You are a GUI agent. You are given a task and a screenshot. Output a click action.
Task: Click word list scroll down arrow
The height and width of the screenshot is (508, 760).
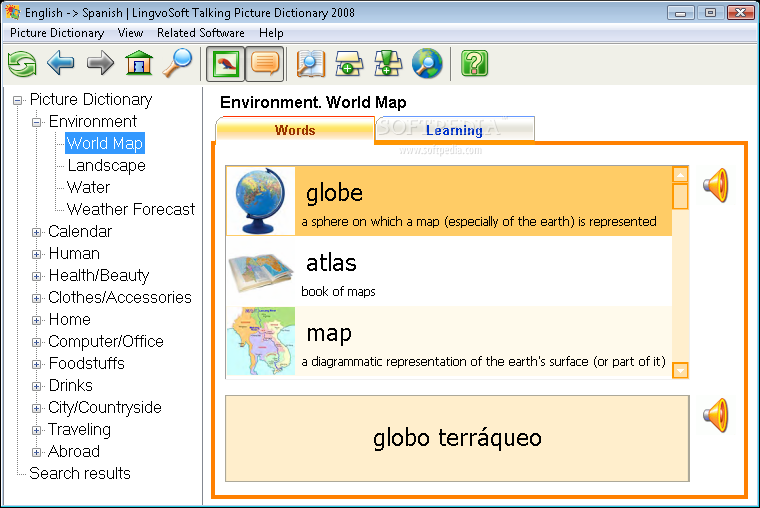(681, 370)
